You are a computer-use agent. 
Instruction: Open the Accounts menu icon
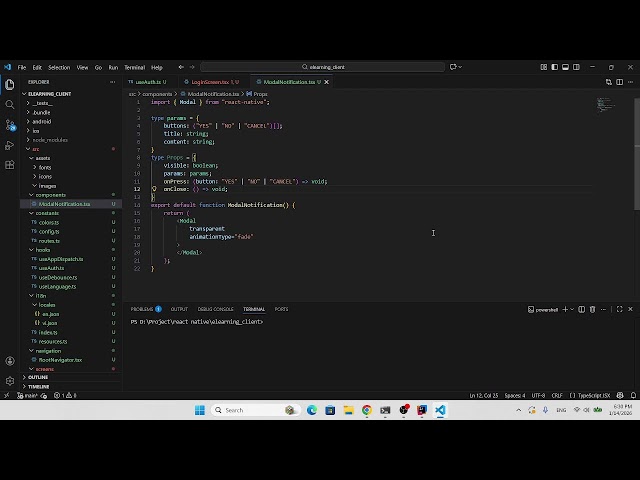(x=10, y=361)
